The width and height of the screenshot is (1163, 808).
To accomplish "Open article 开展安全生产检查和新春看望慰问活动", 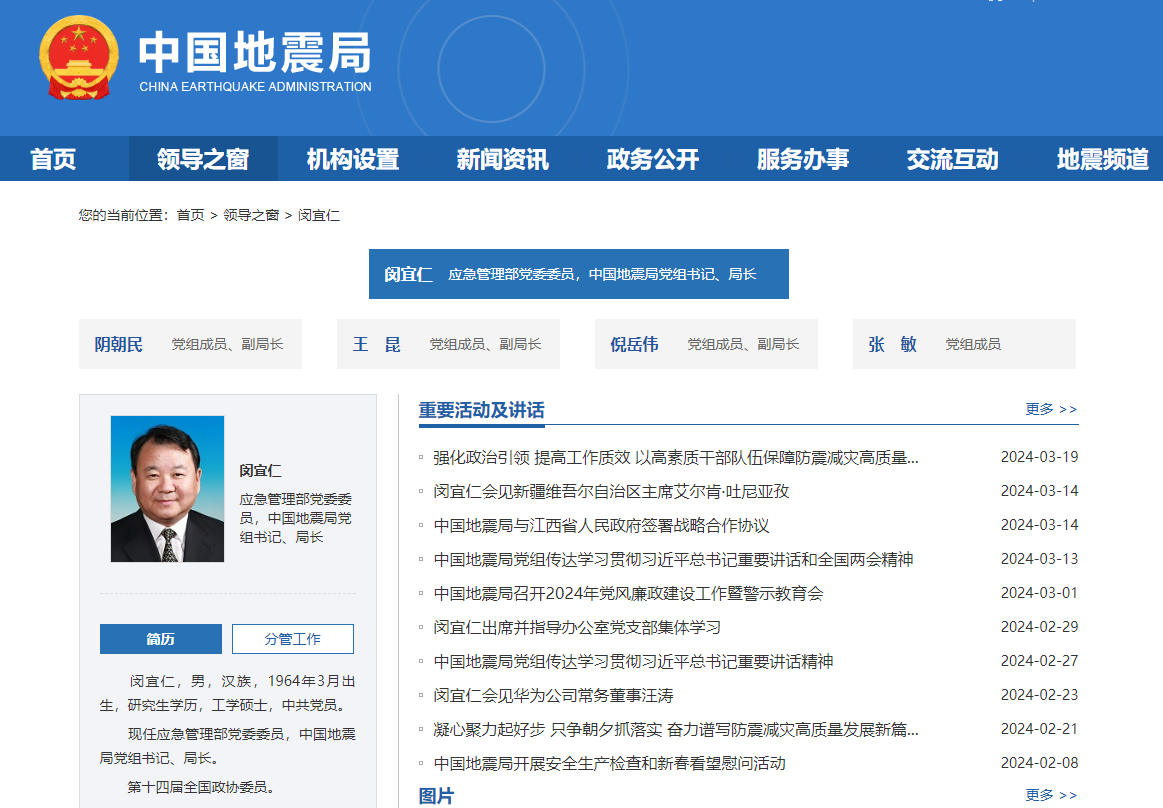I will tap(610, 763).
